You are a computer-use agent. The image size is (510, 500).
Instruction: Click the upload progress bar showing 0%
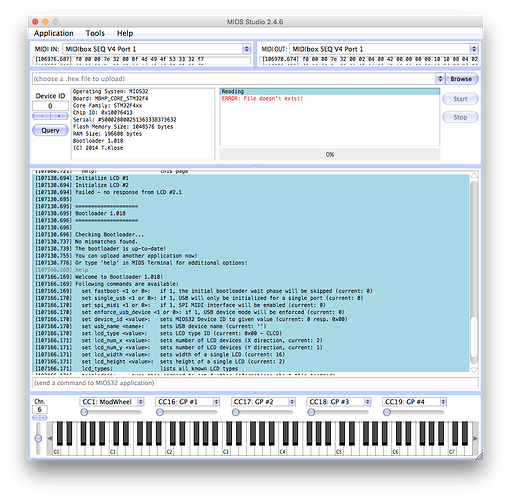[330, 155]
